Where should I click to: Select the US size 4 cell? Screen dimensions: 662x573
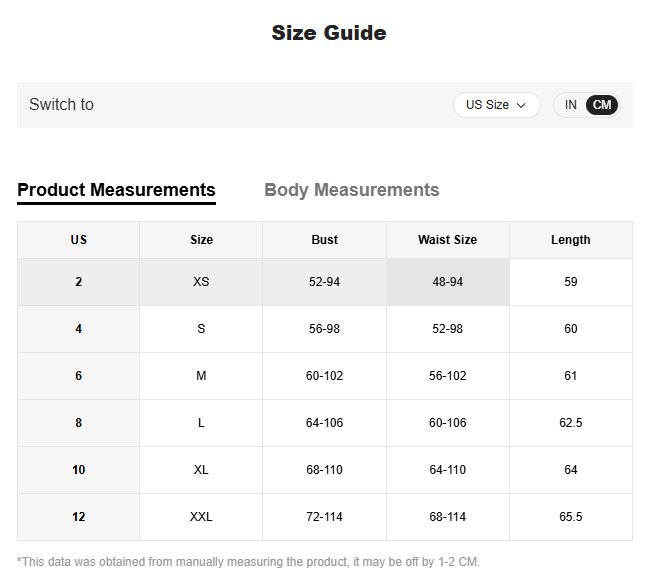click(x=79, y=329)
